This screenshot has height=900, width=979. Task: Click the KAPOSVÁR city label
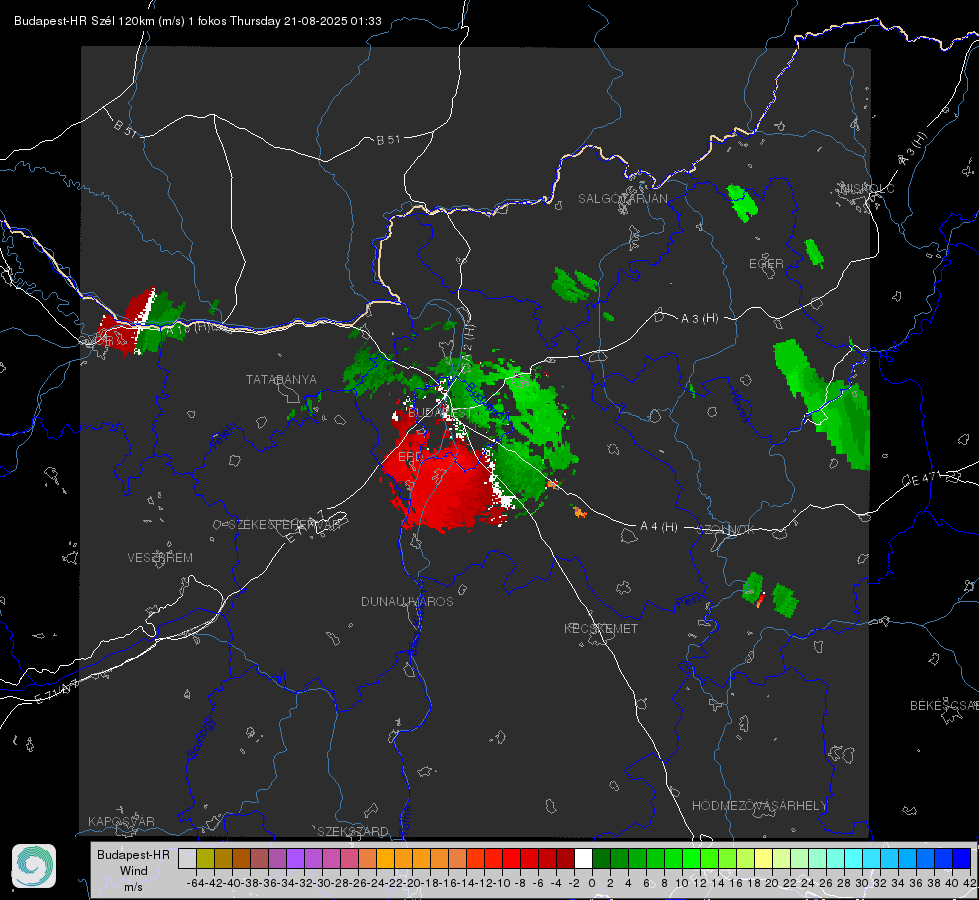tap(121, 821)
